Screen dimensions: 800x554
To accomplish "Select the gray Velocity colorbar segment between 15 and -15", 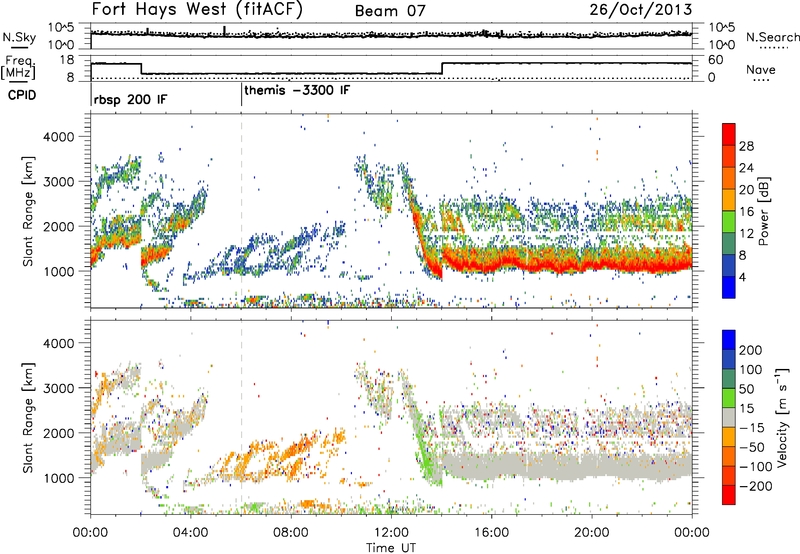I will tap(728, 418).
